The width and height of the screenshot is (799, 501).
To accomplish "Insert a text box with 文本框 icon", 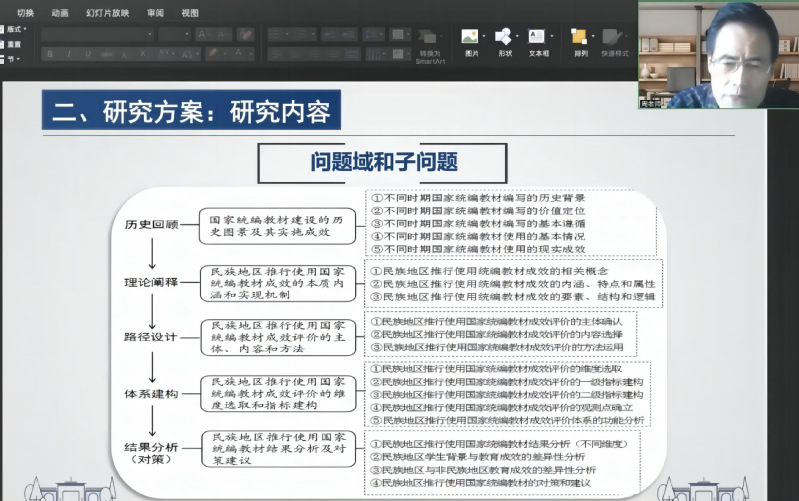I will click(538, 39).
